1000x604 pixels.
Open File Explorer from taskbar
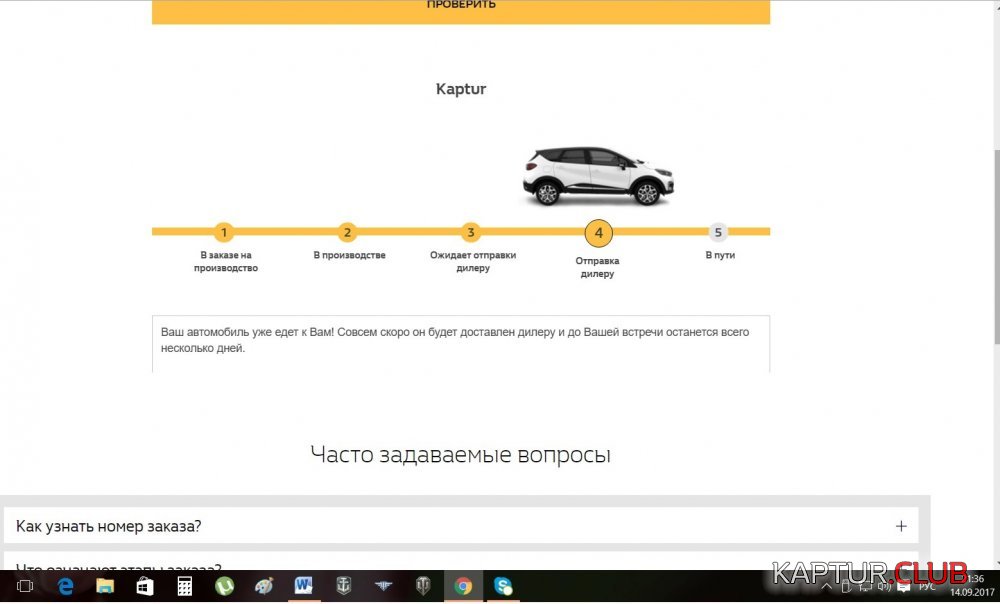pos(105,586)
